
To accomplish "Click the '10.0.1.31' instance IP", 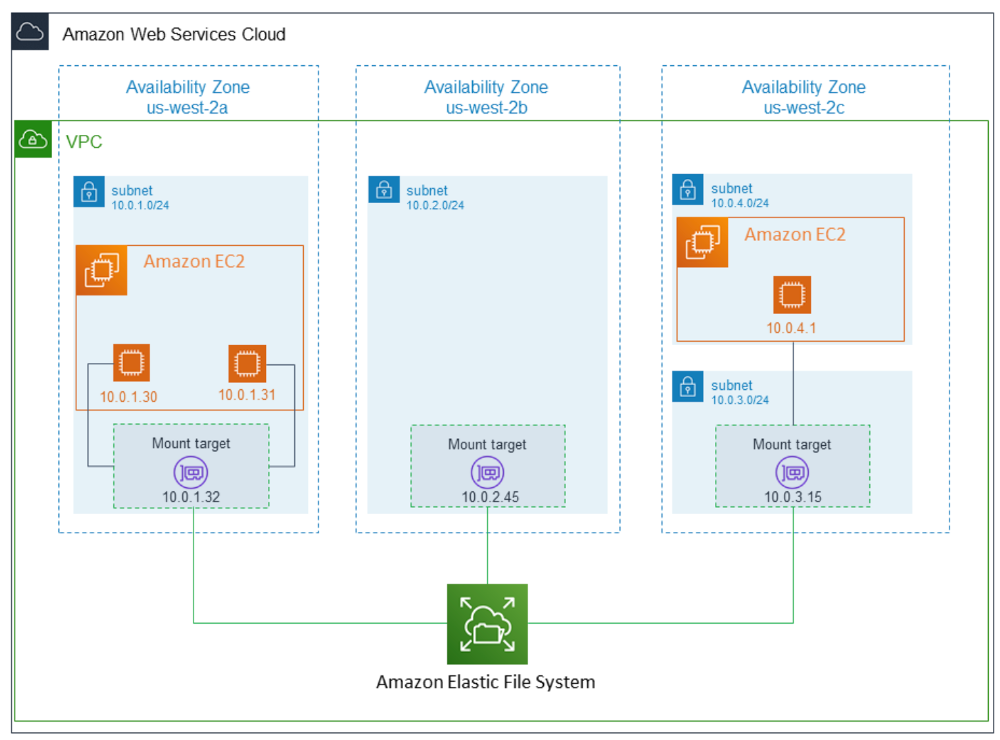I will pos(247,395).
